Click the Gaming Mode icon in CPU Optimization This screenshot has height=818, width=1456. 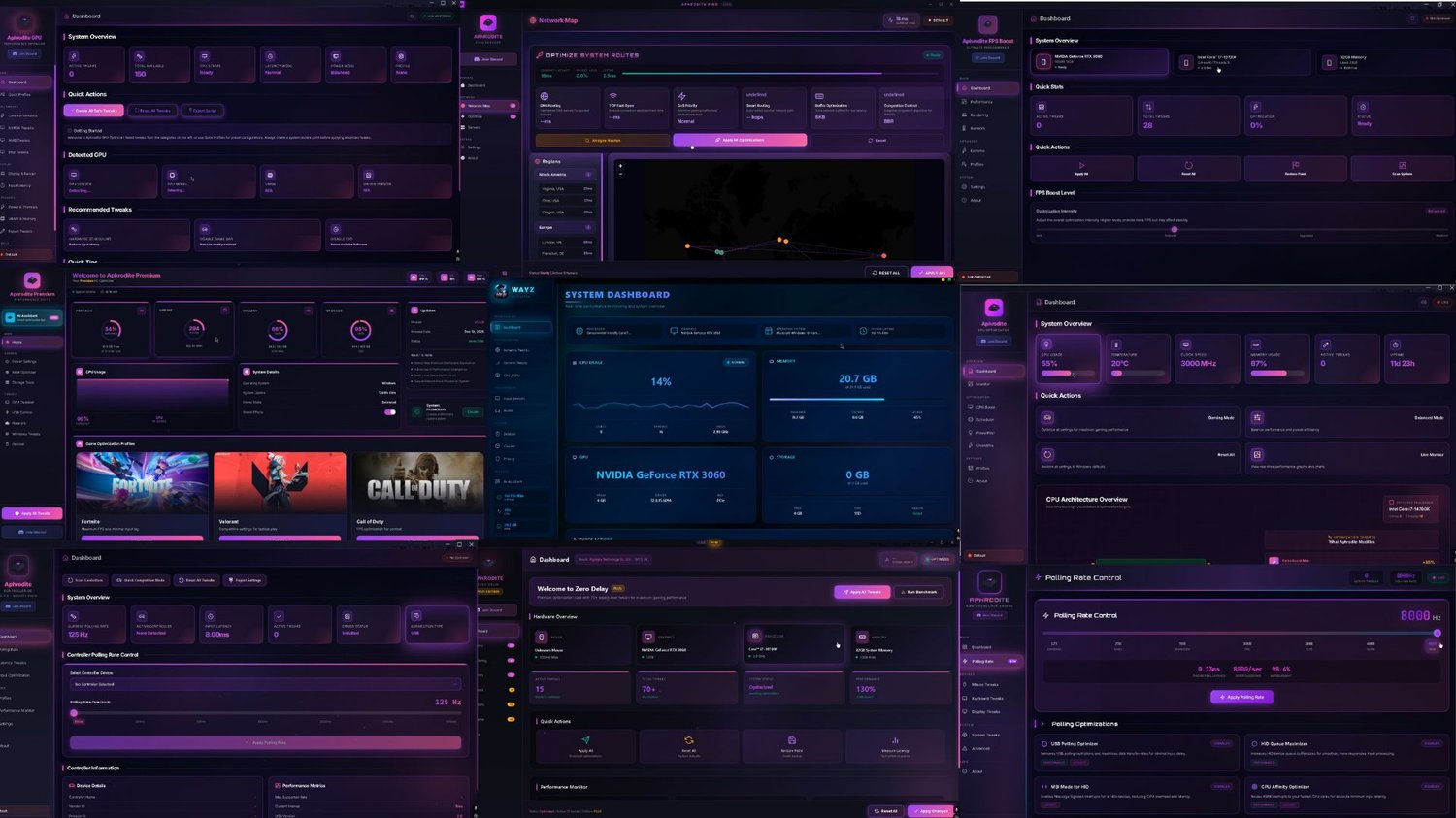pos(1048,417)
